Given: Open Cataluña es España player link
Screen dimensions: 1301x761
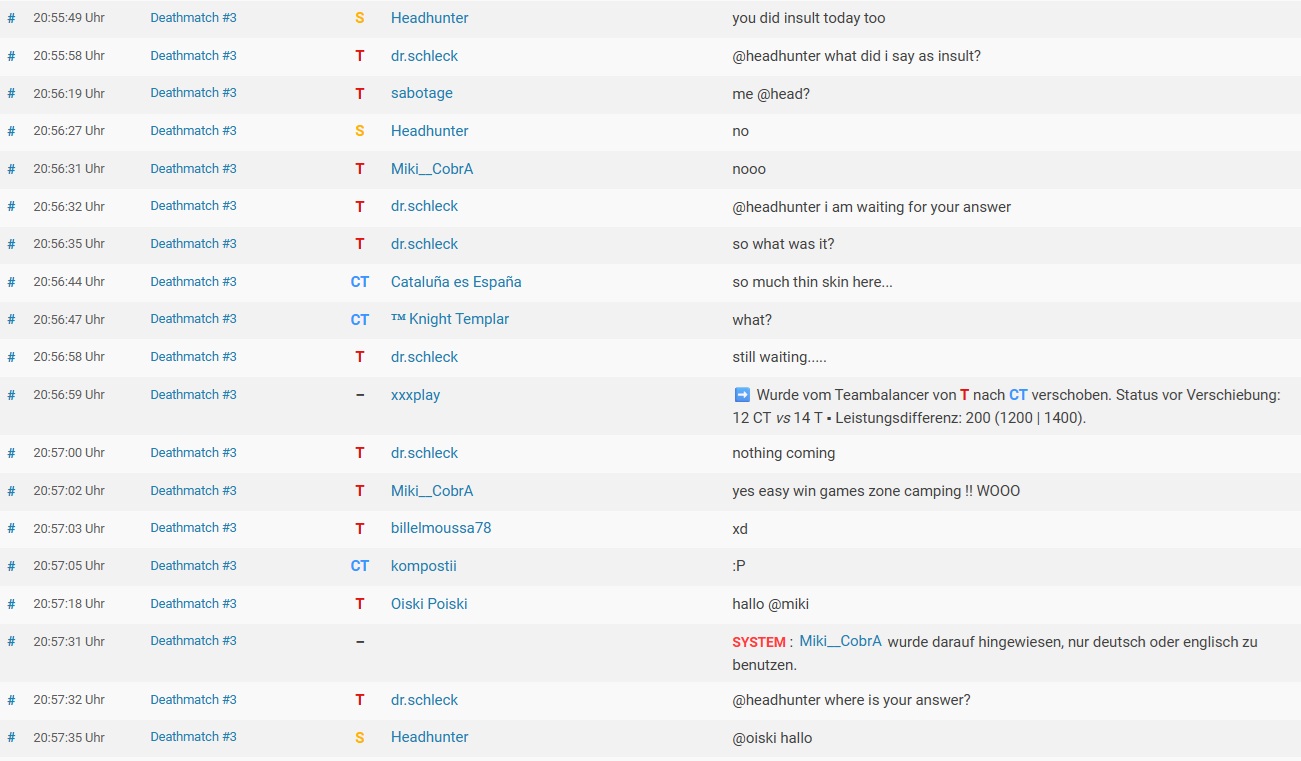Looking at the screenshot, I should pos(456,282).
